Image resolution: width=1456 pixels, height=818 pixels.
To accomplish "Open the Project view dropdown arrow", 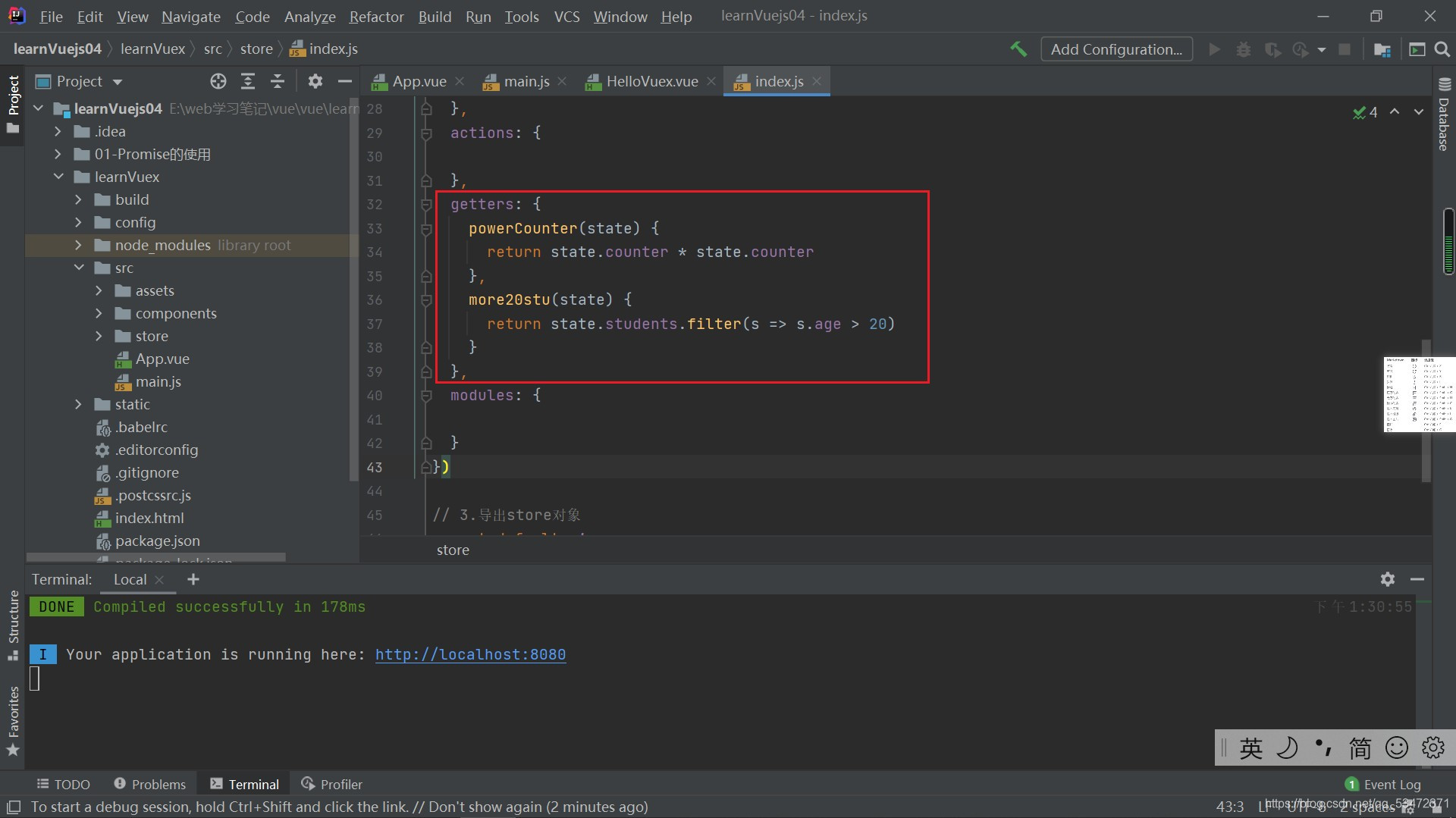I will tap(117, 82).
